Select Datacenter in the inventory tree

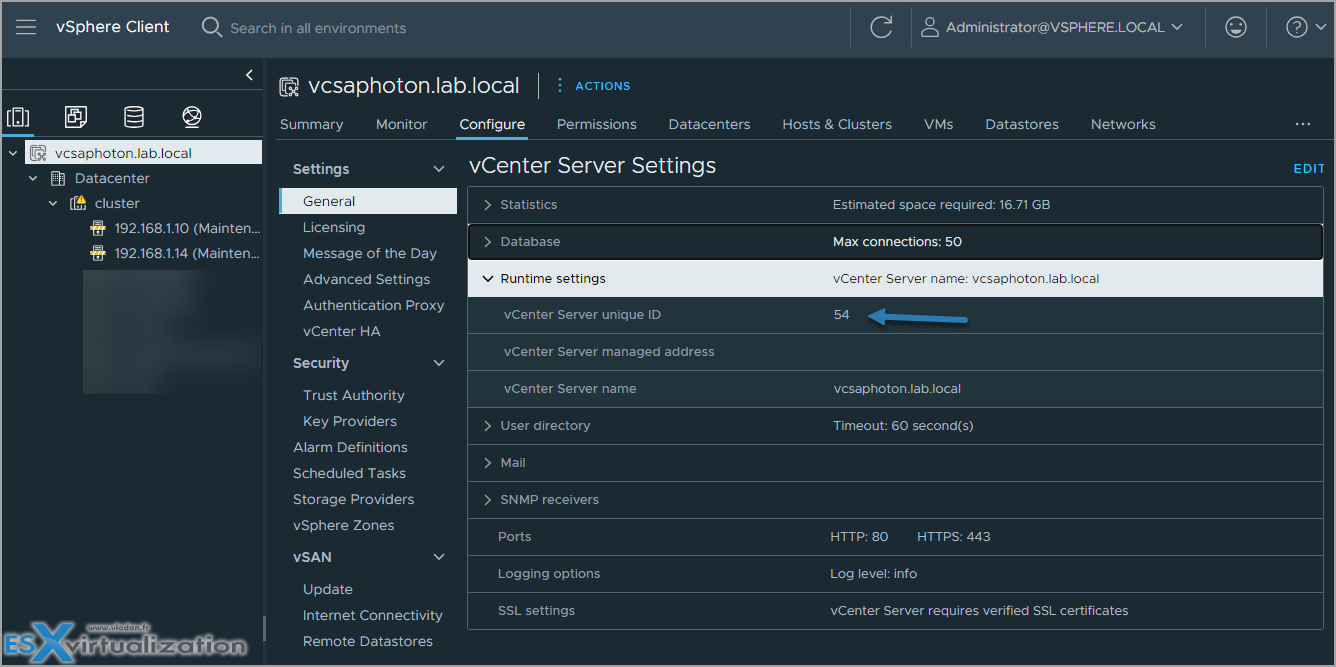tap(112, 178)
